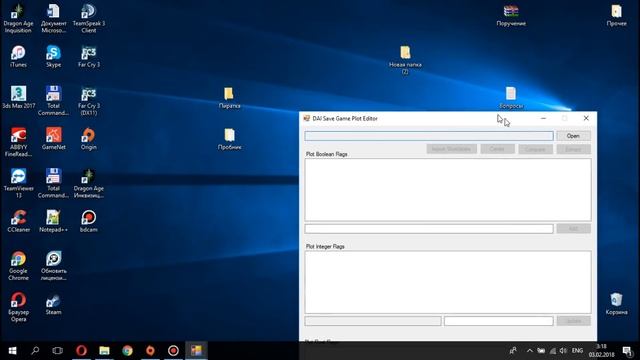Open the People icon in system tray

click(513, 351)
